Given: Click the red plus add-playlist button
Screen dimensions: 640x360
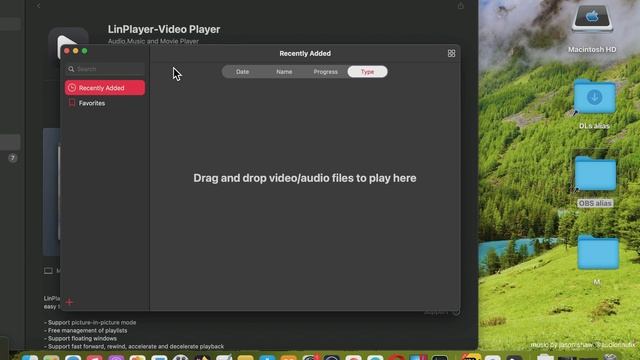Looking at the screenshot, I should point(69,302).
